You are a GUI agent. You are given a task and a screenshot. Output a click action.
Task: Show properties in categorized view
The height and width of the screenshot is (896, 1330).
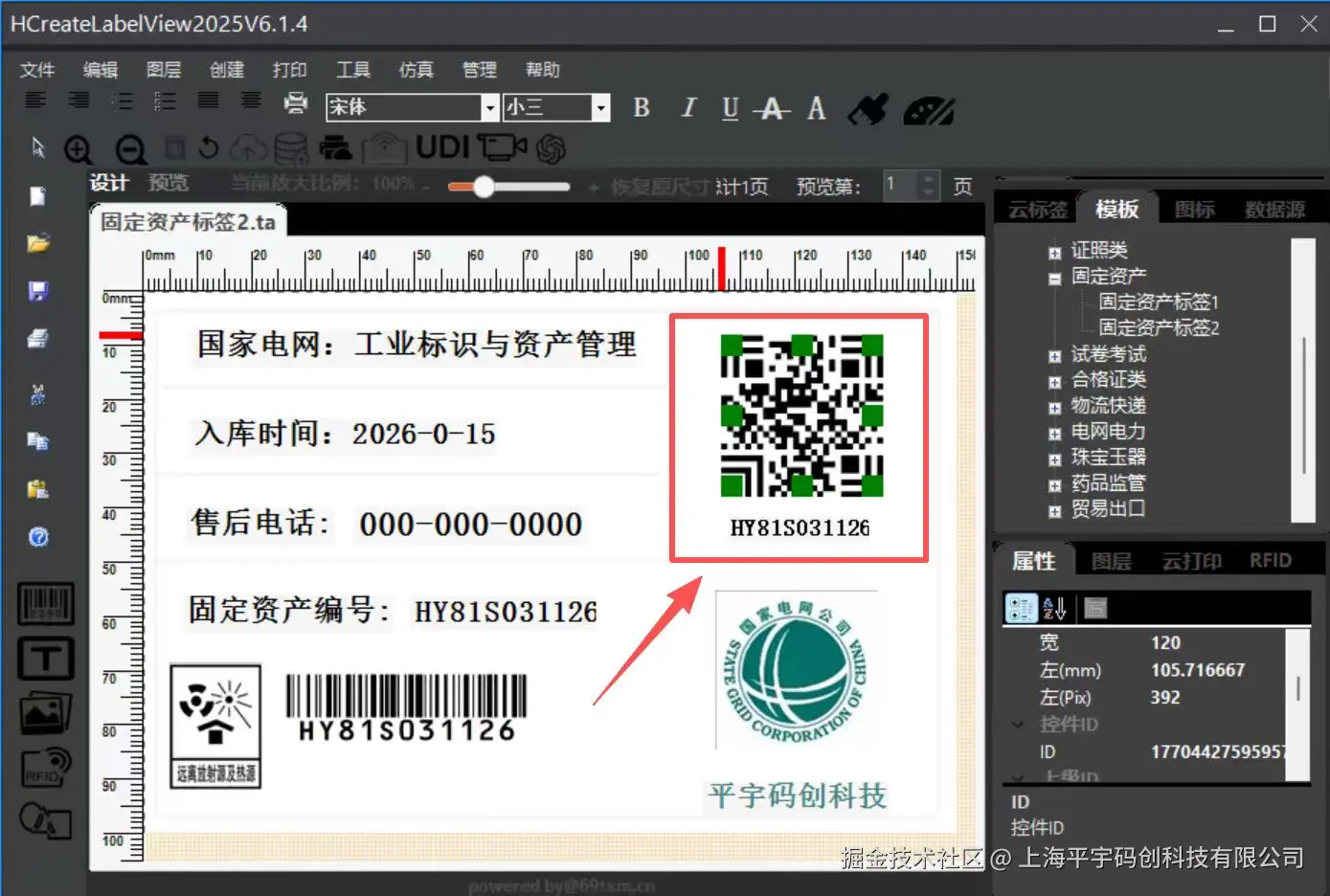(1021, 608)
